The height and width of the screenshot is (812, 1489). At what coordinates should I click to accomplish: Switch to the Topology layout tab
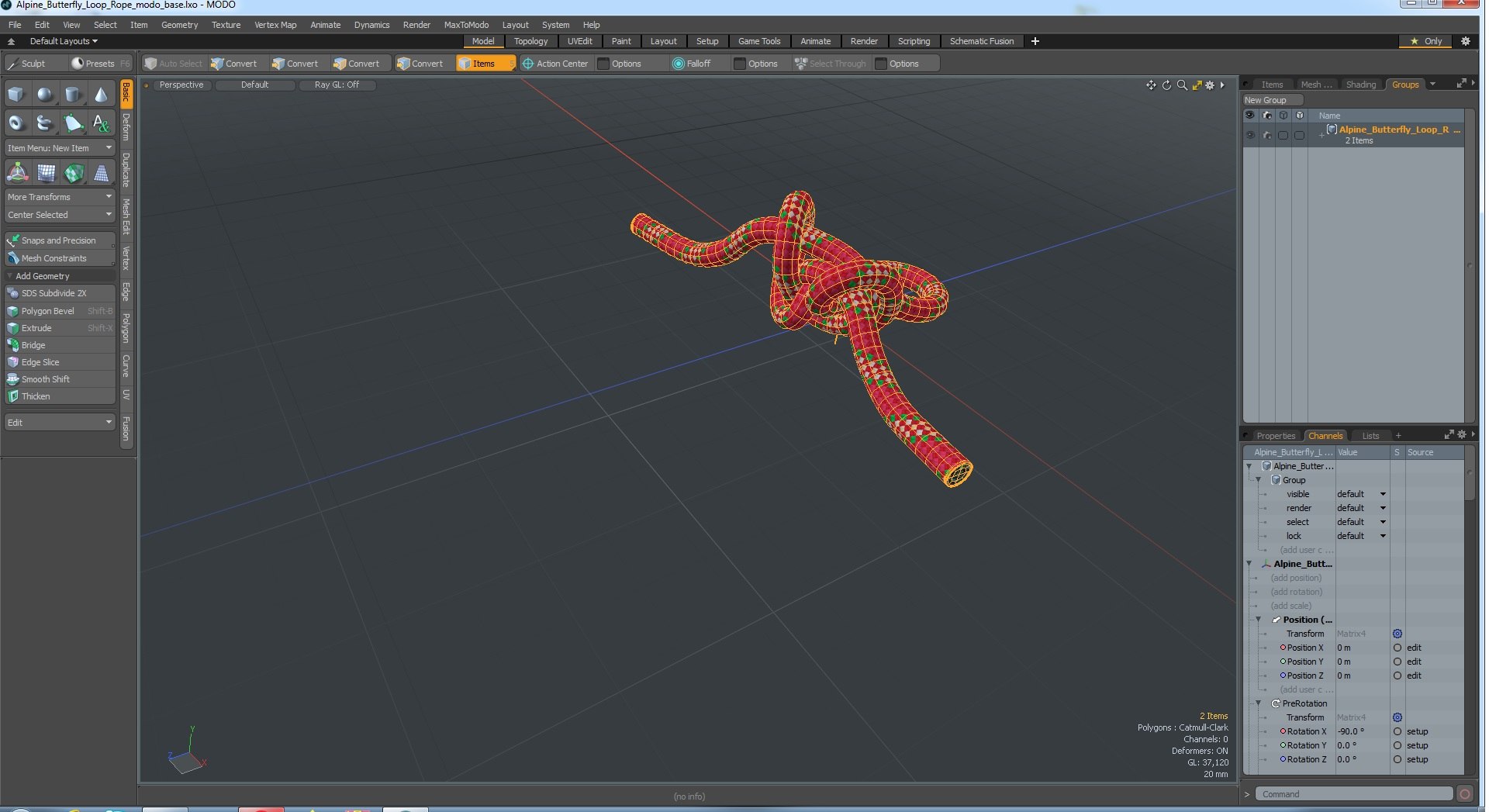point(530,41)
